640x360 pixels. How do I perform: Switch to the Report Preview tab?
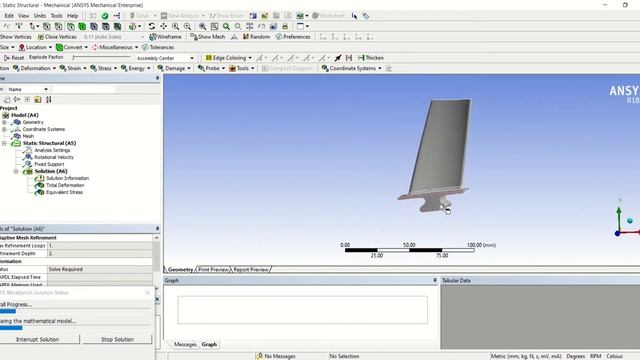(251, 269)
